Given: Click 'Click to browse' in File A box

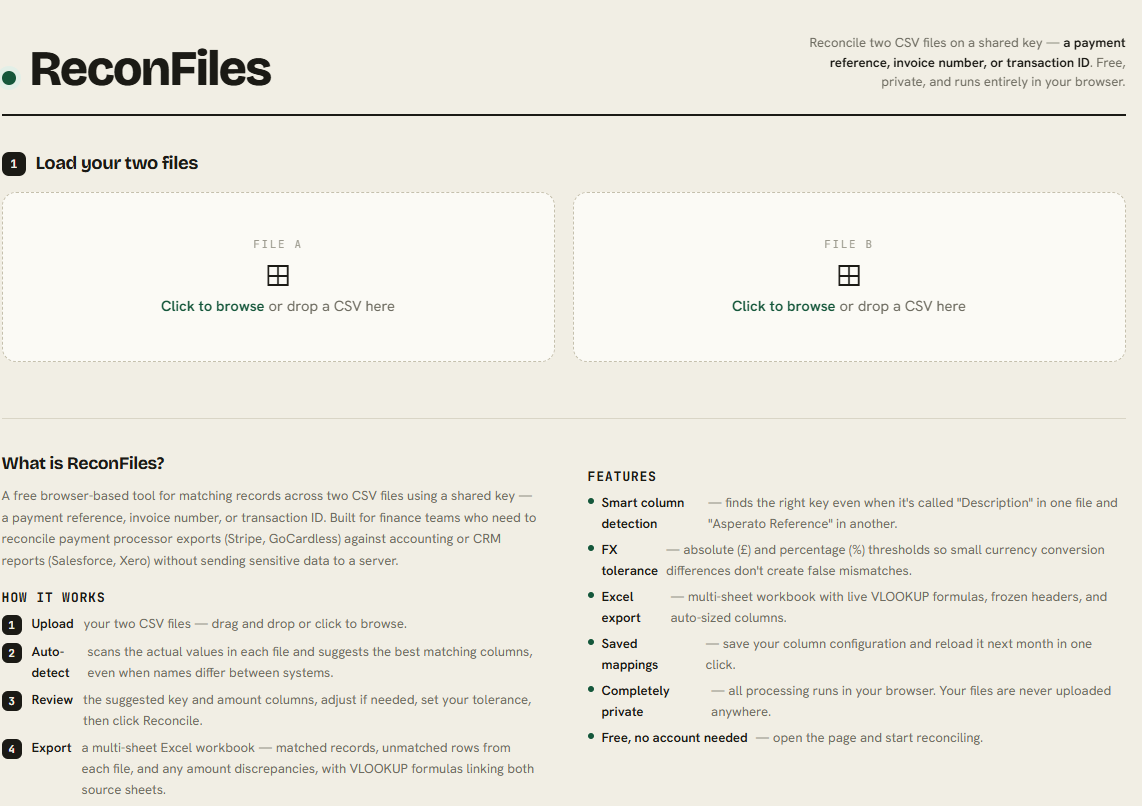Looking at the screenshot, I should tap(213, 307).
